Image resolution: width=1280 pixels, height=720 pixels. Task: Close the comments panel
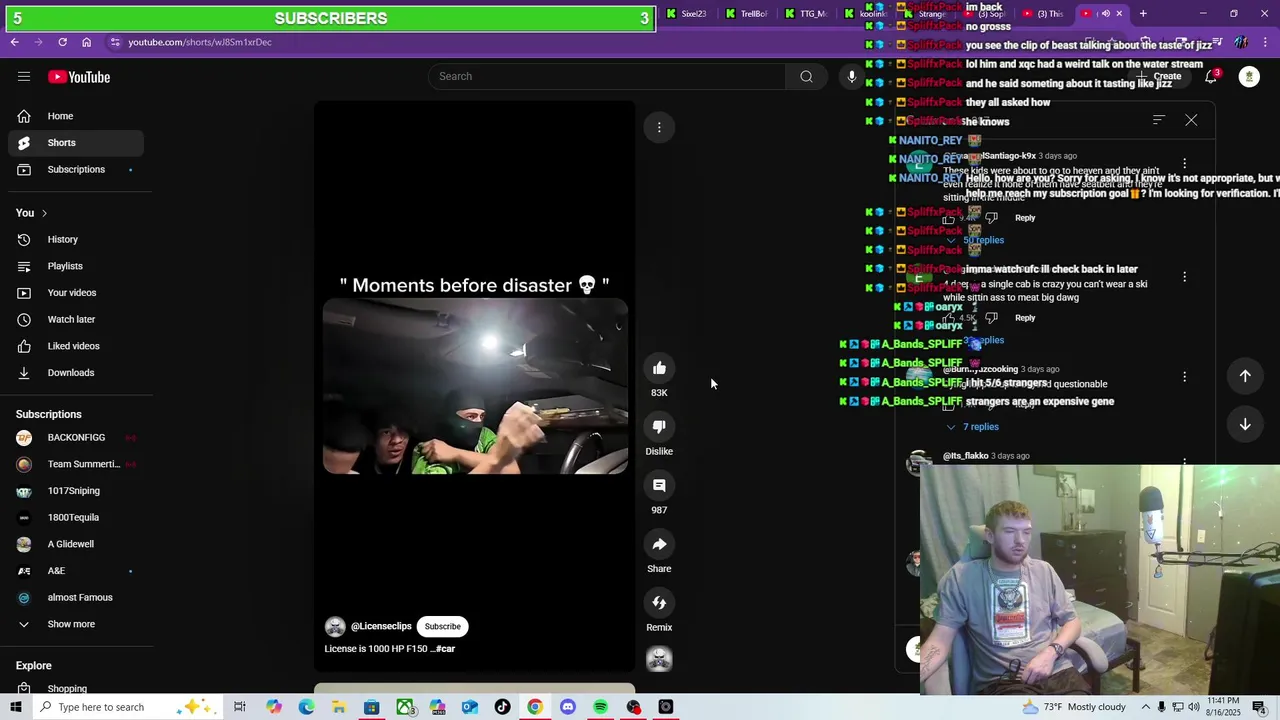tap(1191, 120)
